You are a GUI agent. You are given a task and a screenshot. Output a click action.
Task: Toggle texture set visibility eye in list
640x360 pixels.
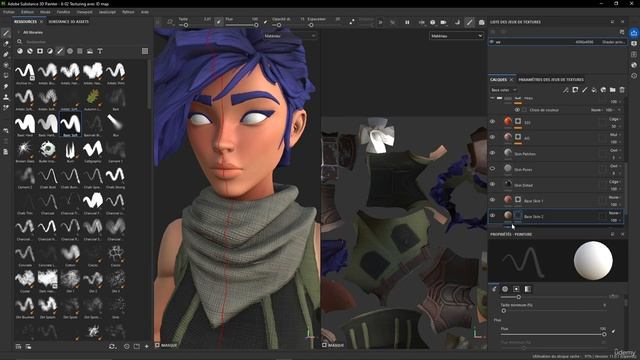click(x=492, y=42)
